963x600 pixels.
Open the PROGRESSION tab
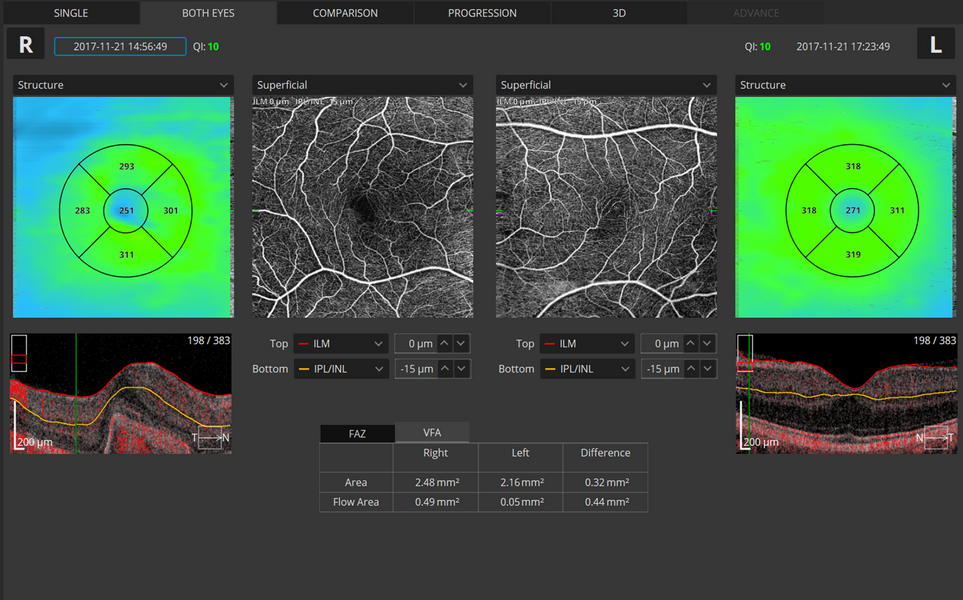coord(482,13)
